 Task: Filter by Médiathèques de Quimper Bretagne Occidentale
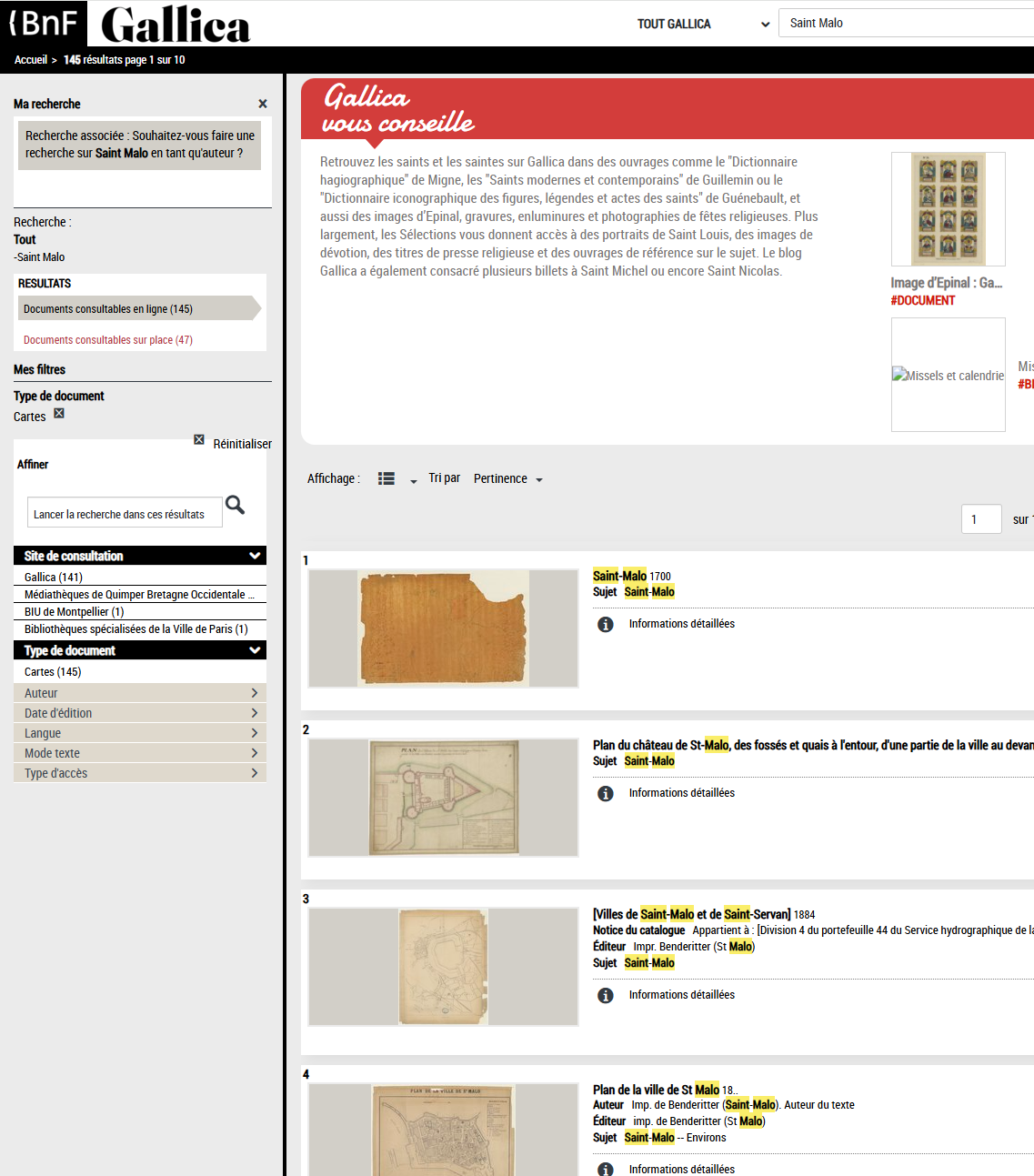pyautogui.click(x=138, y=594)
